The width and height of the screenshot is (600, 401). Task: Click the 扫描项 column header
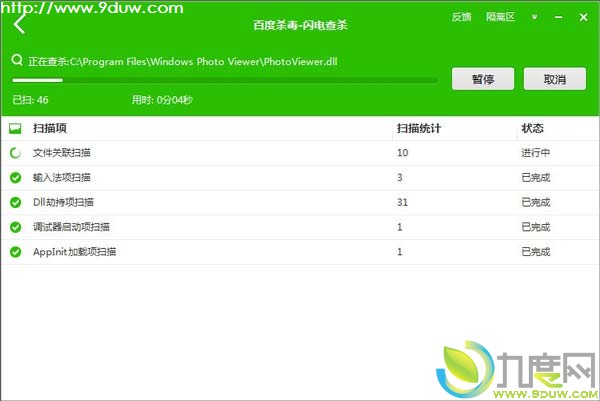(x=50, y=128)
